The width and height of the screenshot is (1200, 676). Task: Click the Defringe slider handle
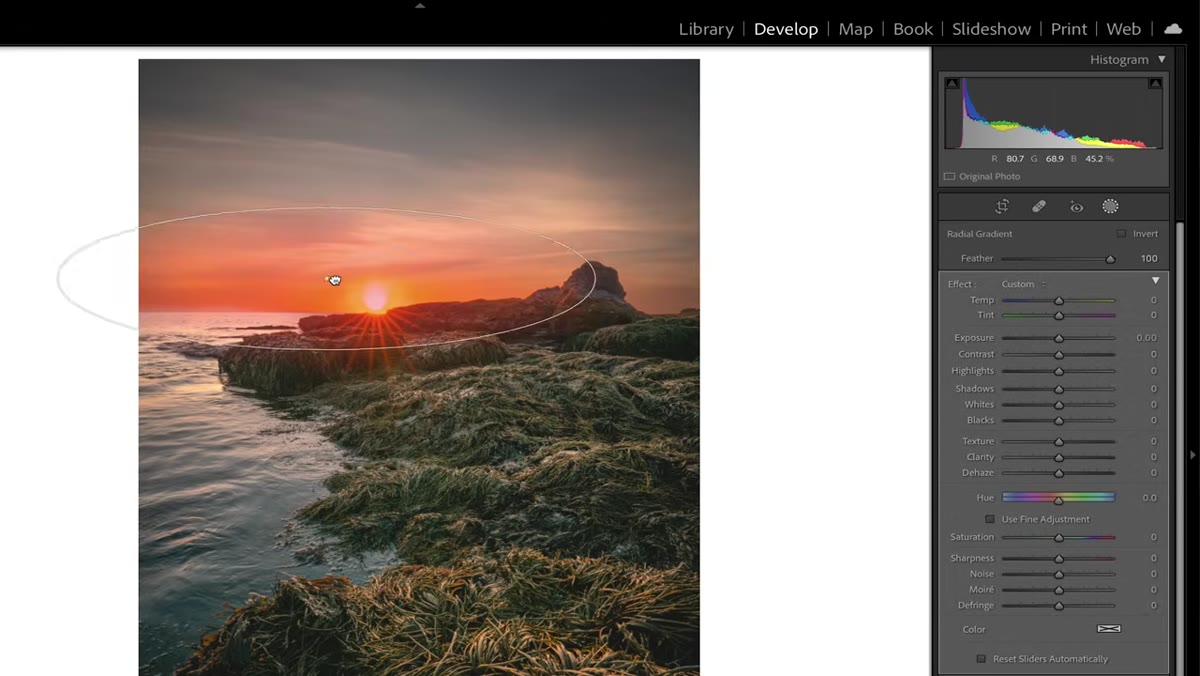point(1059,607)
